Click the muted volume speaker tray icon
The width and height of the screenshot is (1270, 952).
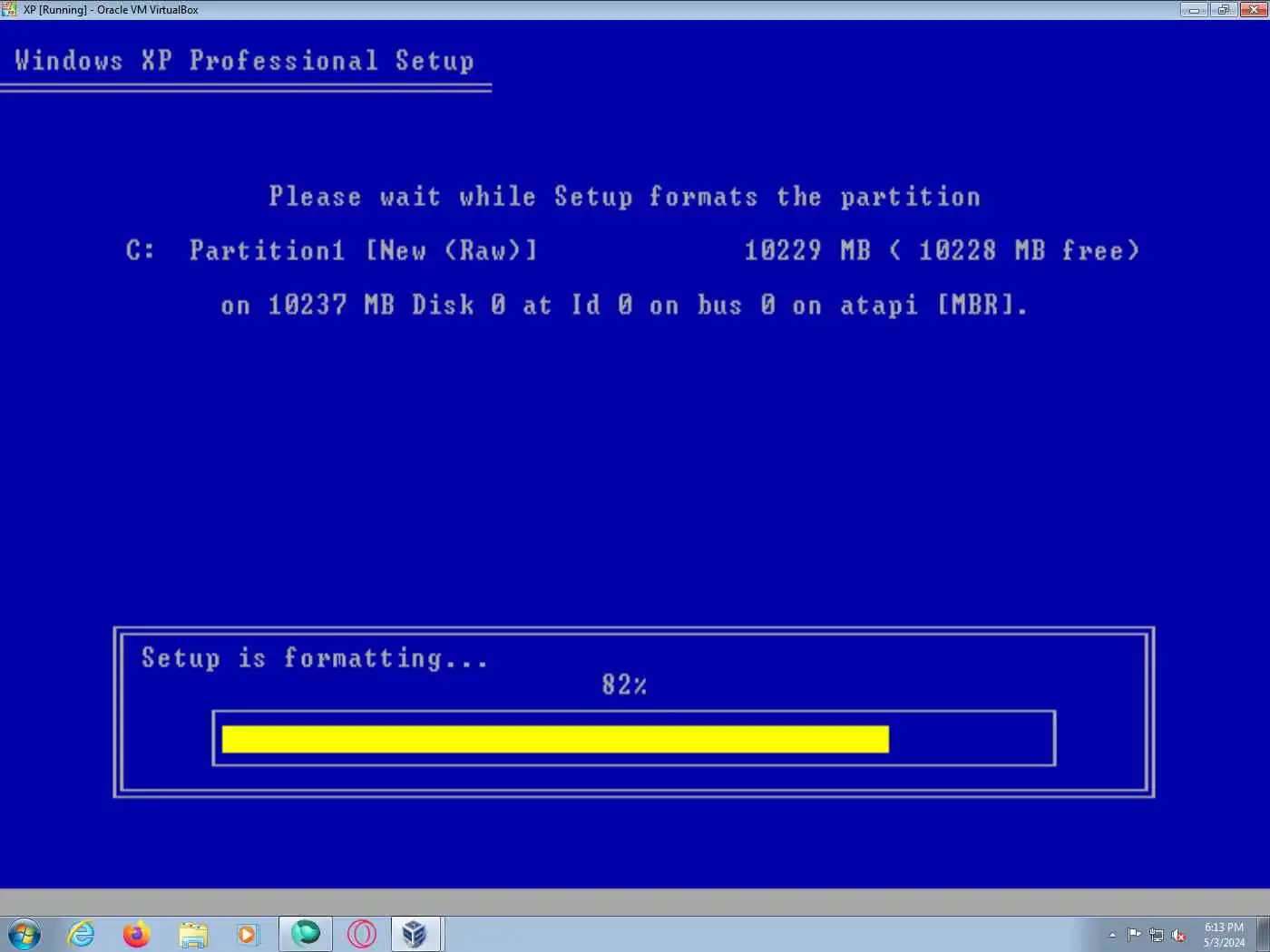[x=1178, y=935]
